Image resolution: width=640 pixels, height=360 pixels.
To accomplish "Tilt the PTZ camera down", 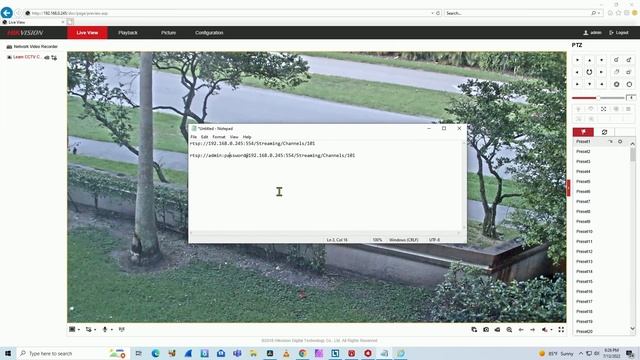I will tap(589, 84).
